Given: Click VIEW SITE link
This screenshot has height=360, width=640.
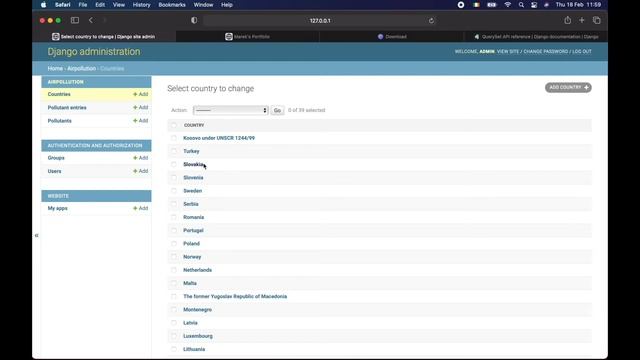Looking at the screenshot, I should [508, 51].
